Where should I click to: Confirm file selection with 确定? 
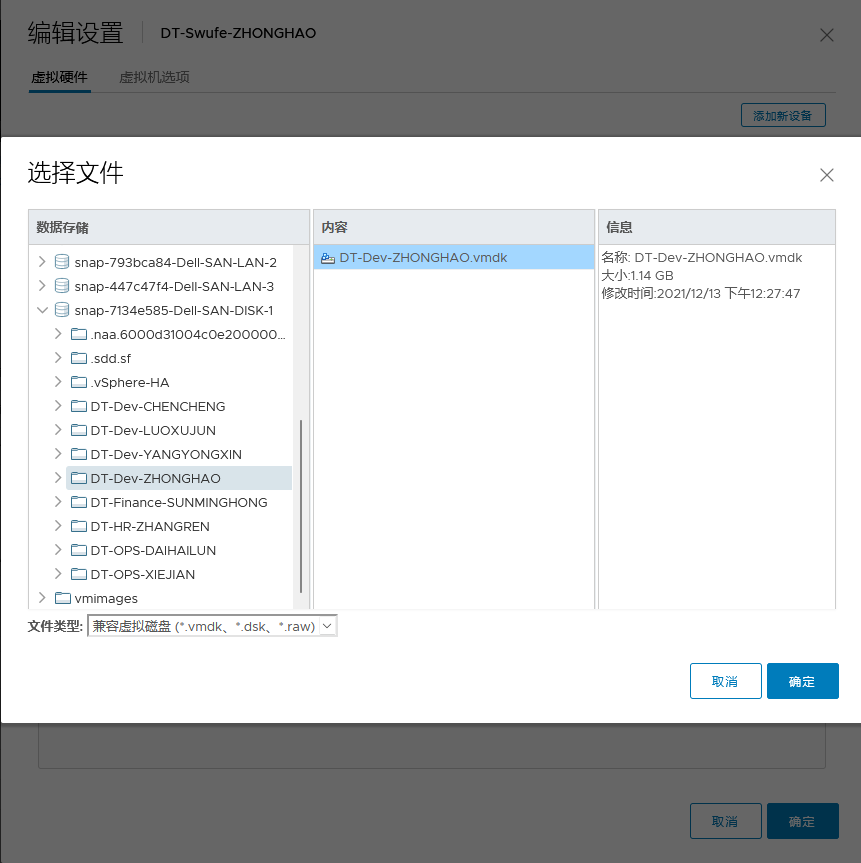(x=802, y=680)
